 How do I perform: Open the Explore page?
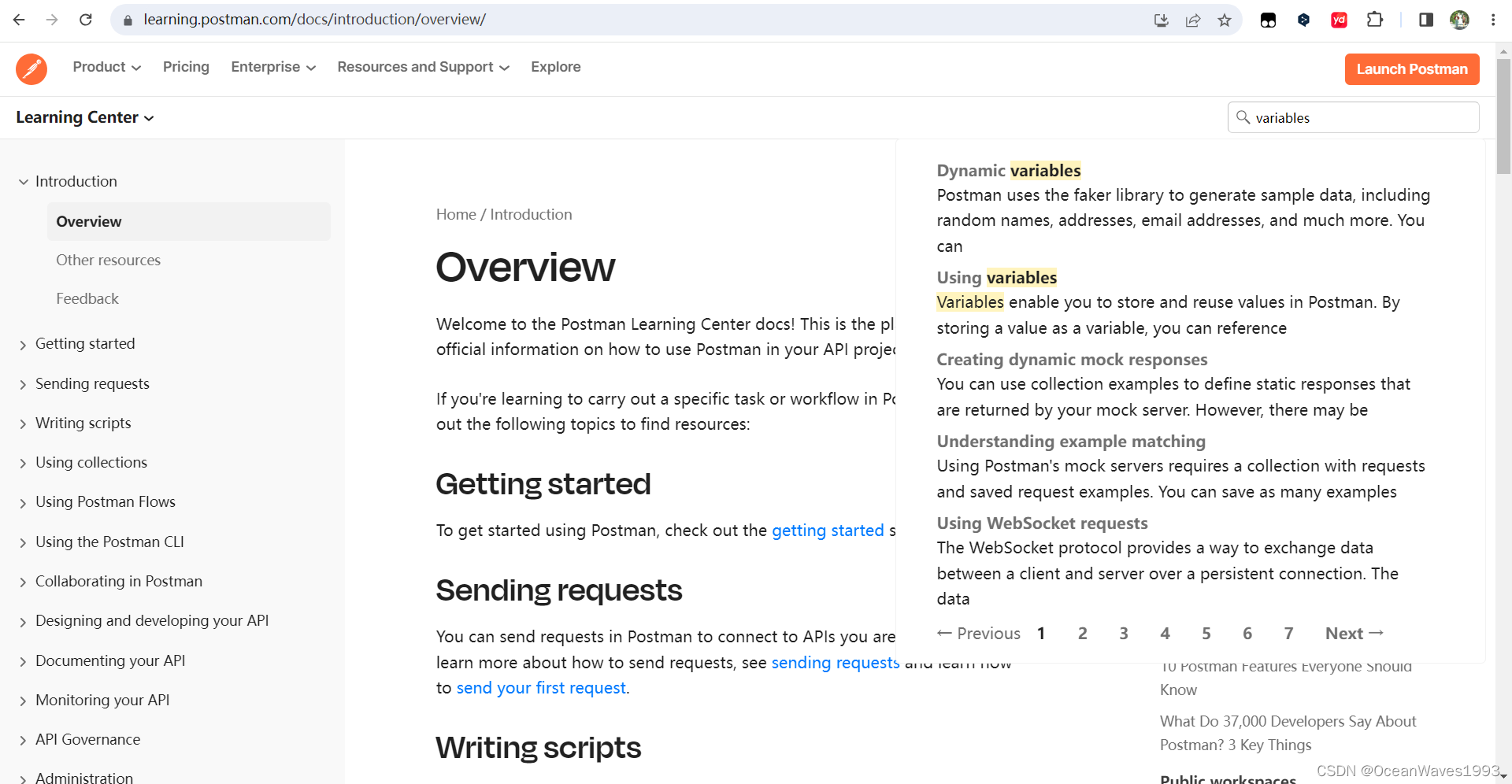pyautogui.click(x=556, y=67)
